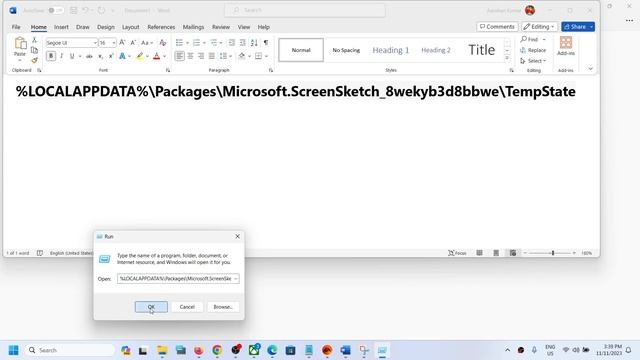Open Editing mode dropdown

tap(539, 27)
